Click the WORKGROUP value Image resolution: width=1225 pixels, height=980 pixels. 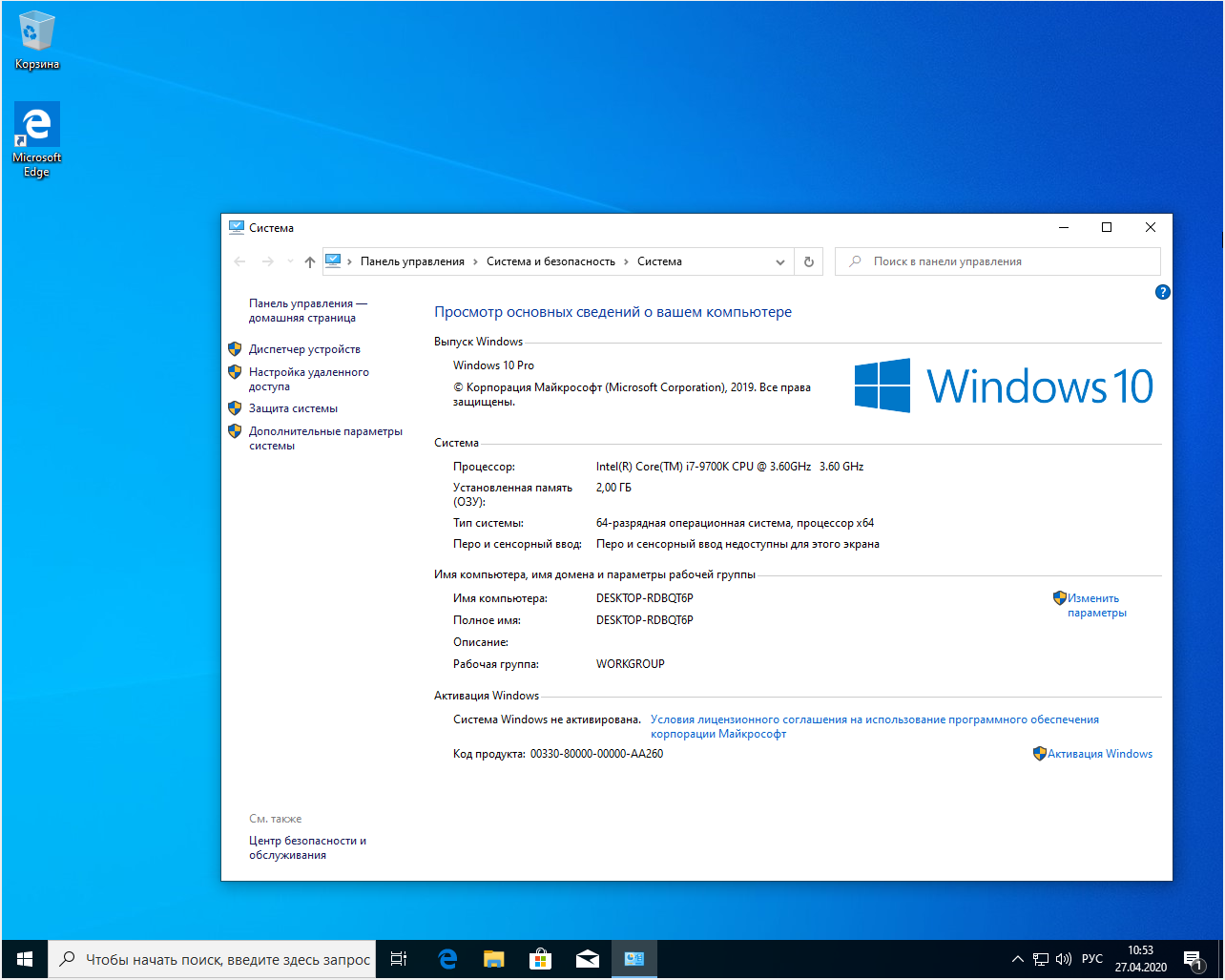pyautogui.click(x=630, y=664)
